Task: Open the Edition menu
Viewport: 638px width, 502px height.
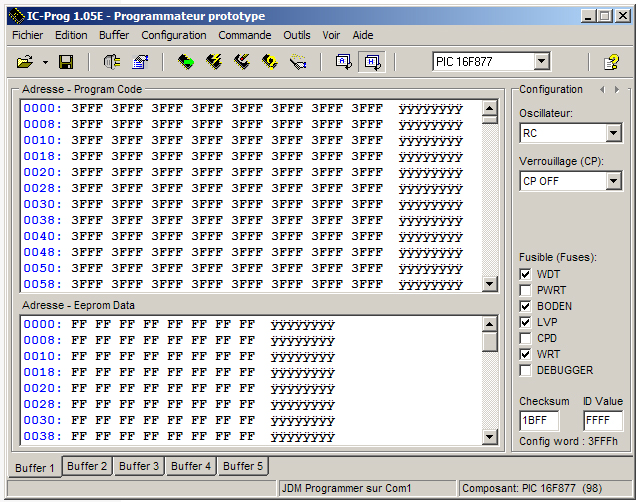Action: [x=71, y=35]
